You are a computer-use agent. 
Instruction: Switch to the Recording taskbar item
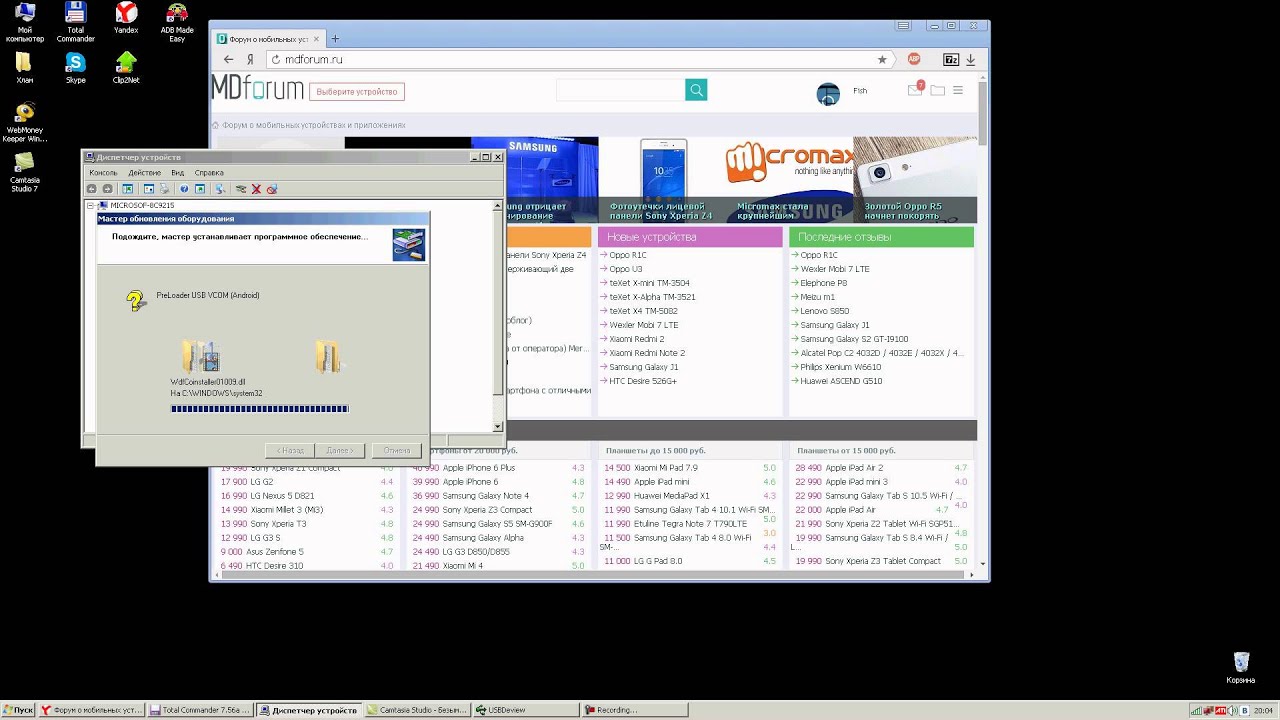coord(633,710)
